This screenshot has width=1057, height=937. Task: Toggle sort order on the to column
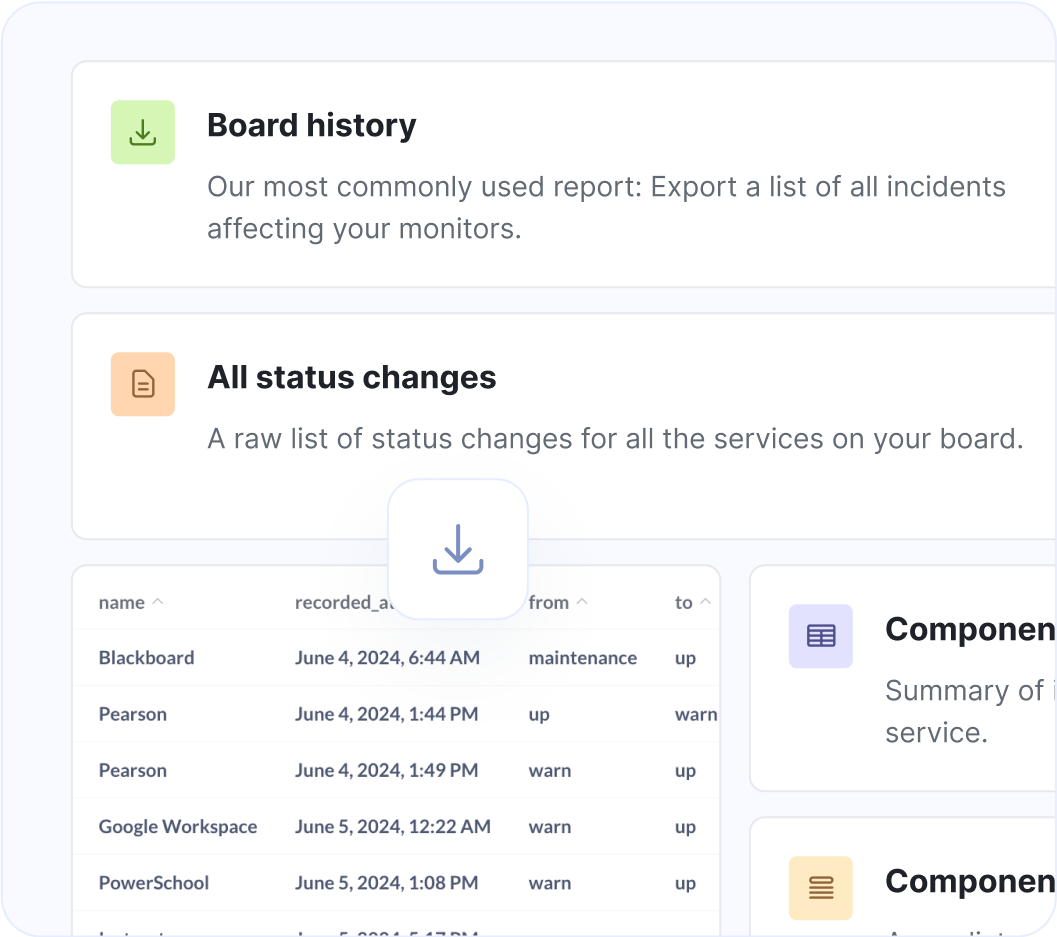click(706, 600)
